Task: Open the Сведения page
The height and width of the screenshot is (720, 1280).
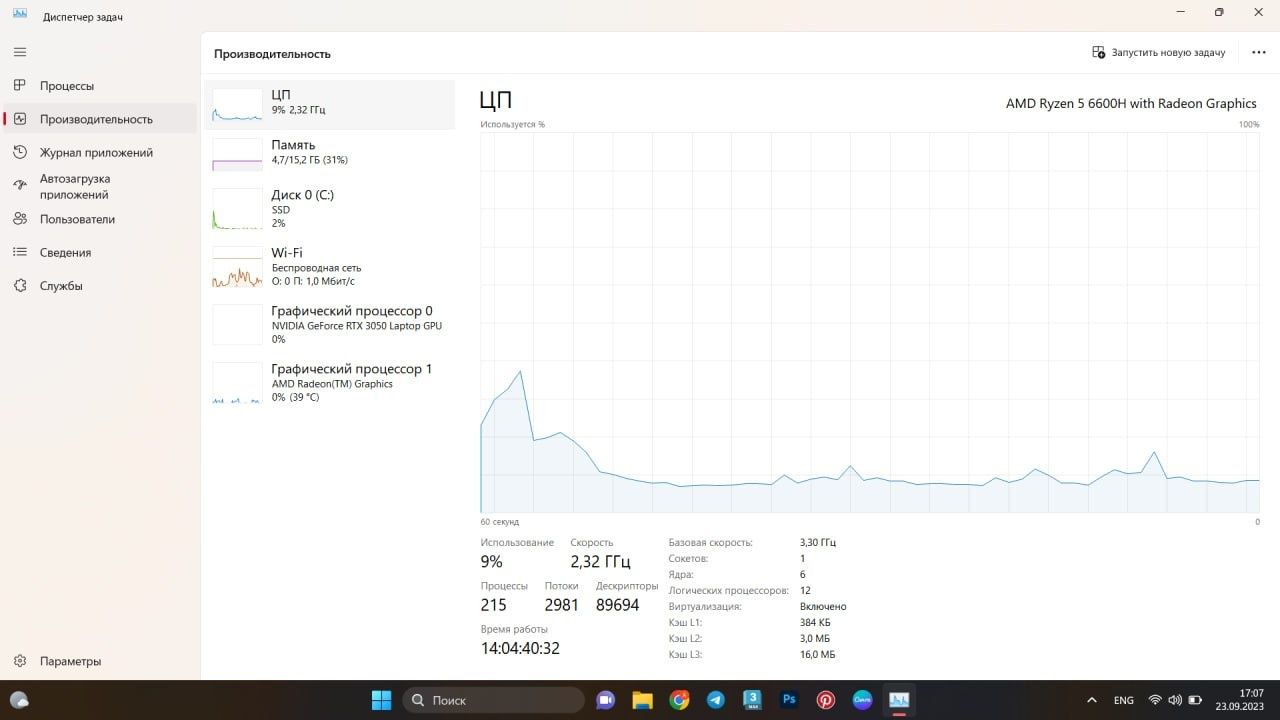Action: click(x=100, y=253)
